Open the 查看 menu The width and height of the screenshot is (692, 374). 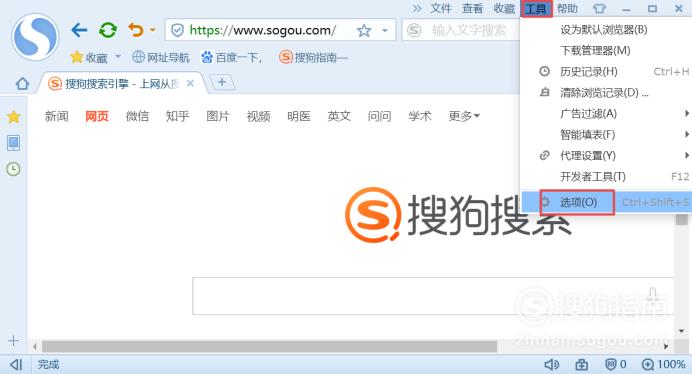(472, 8)
